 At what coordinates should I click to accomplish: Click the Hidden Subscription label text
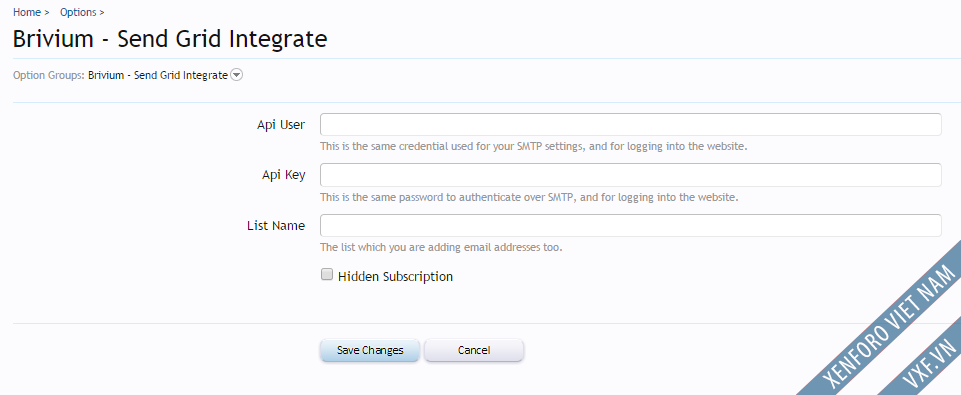395,277
